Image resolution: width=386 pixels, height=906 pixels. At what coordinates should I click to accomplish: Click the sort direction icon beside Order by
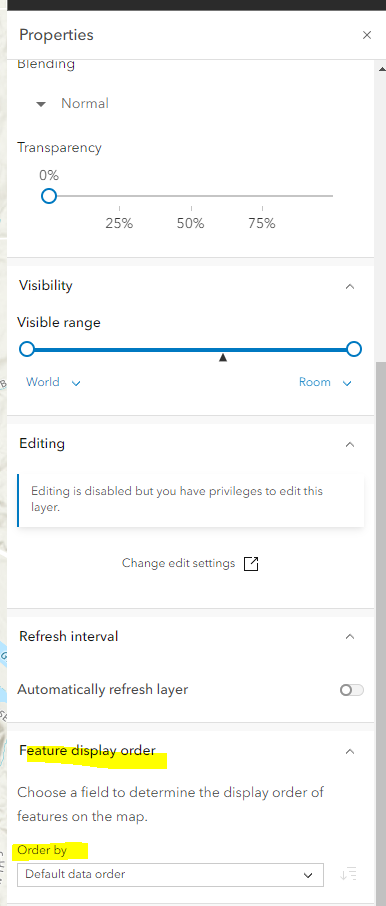click(348, 875)
